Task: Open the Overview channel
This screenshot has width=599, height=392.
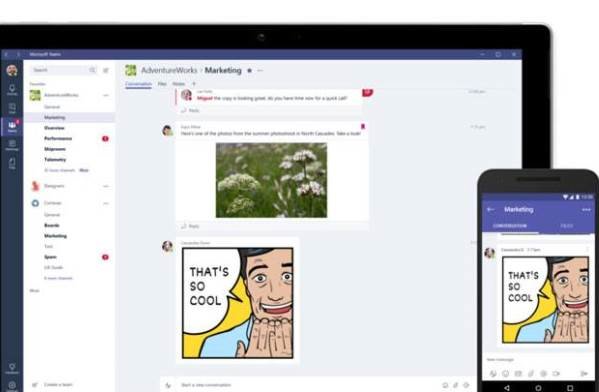Action: (x=55, y=128)
